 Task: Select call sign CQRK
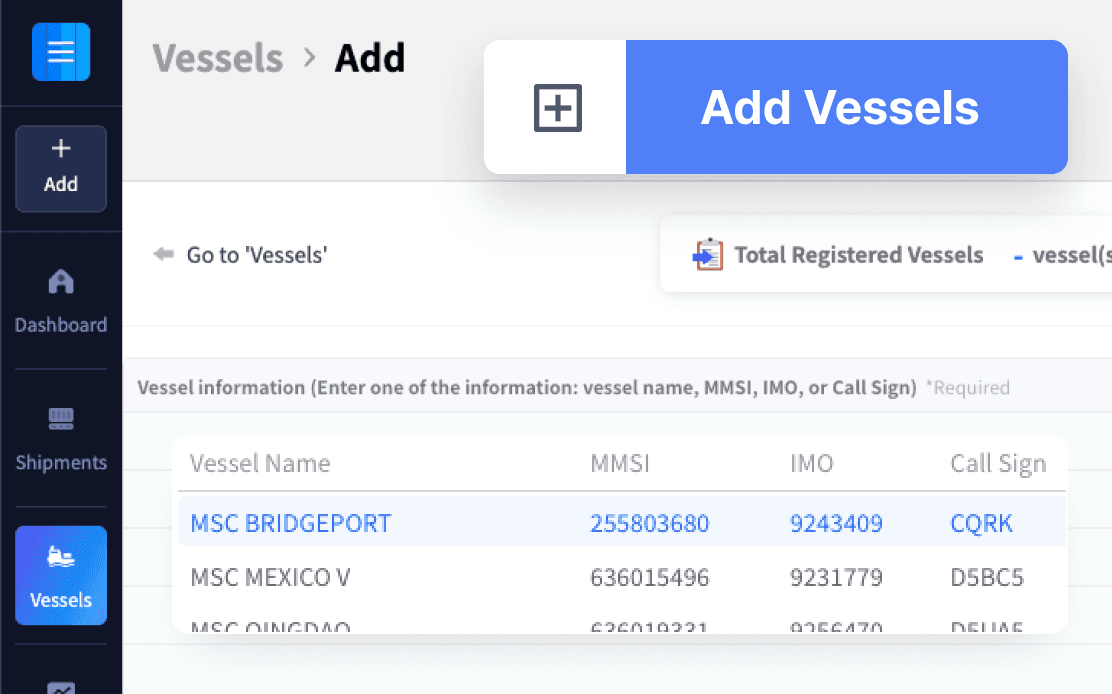pyautogui.click(x=981, y=523)
